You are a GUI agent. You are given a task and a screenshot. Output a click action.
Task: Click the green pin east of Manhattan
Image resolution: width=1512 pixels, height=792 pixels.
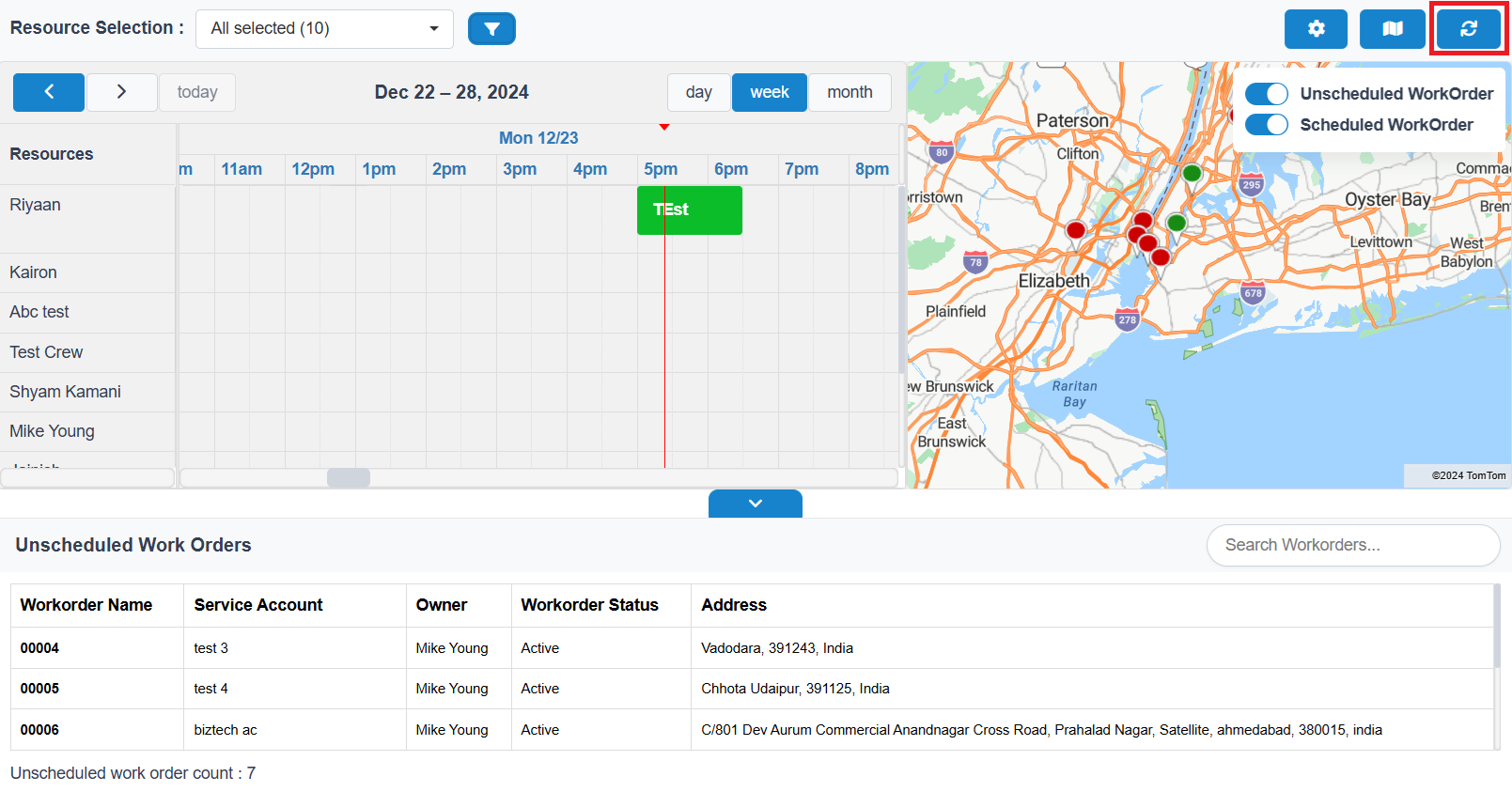[x=1177, y=223]
